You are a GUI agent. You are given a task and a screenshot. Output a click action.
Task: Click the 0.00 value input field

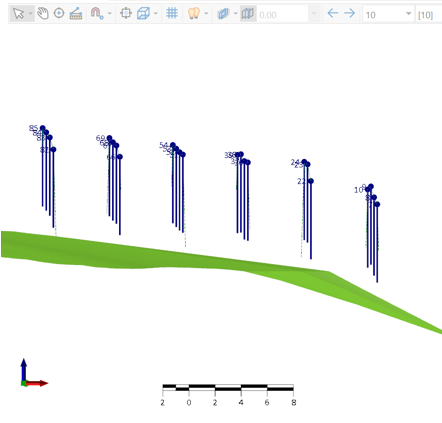pos(282,14)
